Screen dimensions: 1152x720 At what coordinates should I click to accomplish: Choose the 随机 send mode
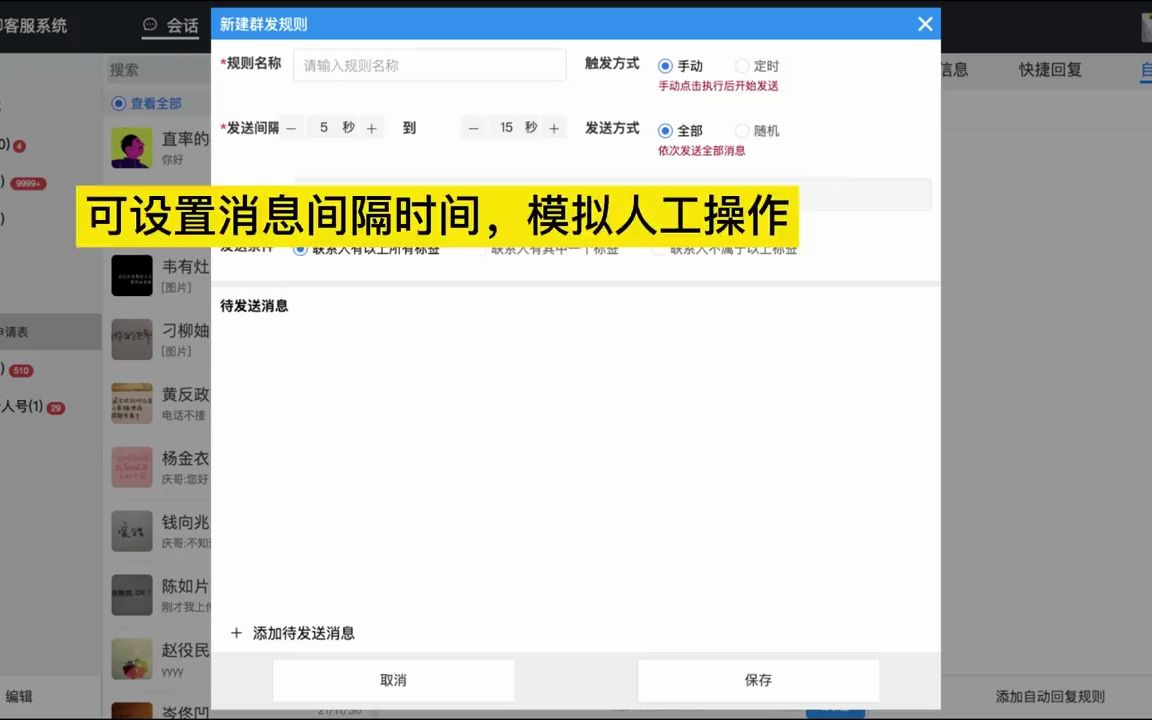click(x=740, y=130)
